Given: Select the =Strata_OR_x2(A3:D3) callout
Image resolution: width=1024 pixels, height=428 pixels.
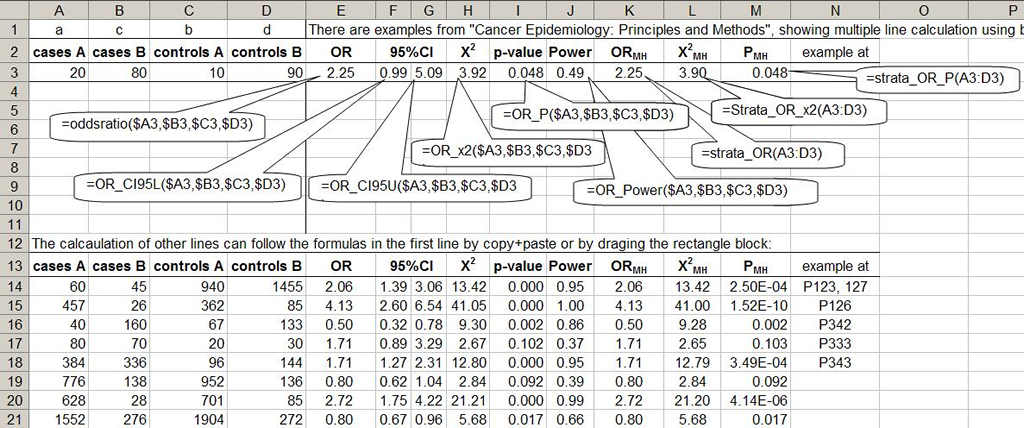Looking at the screenshot, I should tap(796, 111).
